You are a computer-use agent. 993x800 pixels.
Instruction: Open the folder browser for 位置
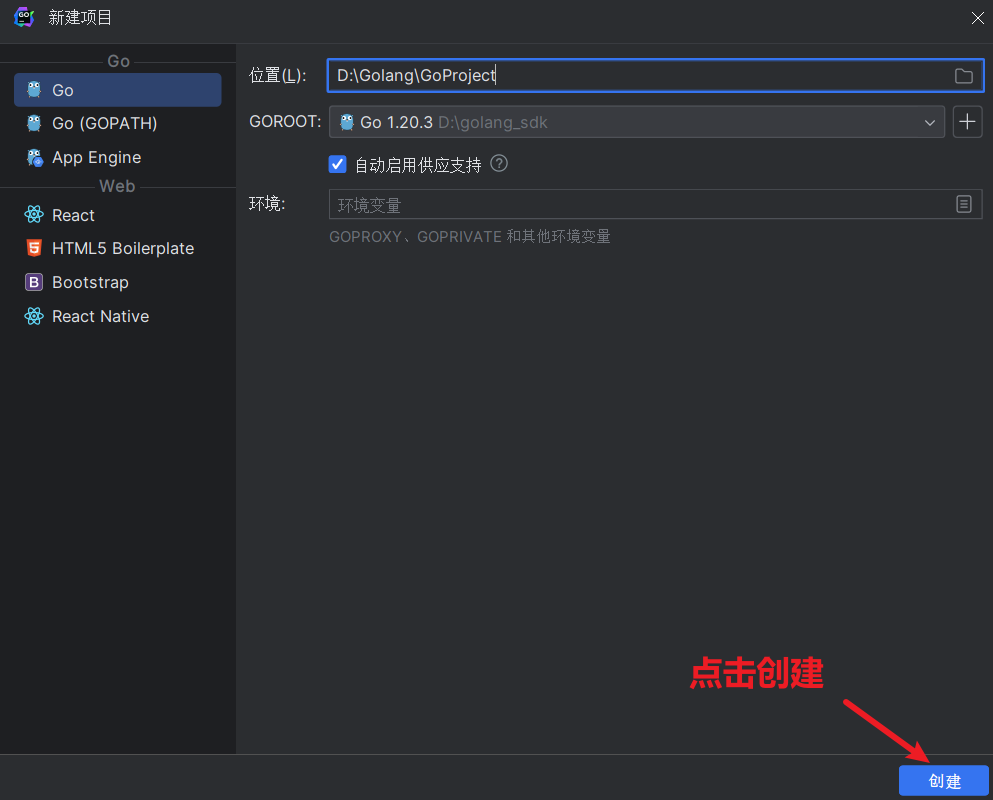click(963, 75)
